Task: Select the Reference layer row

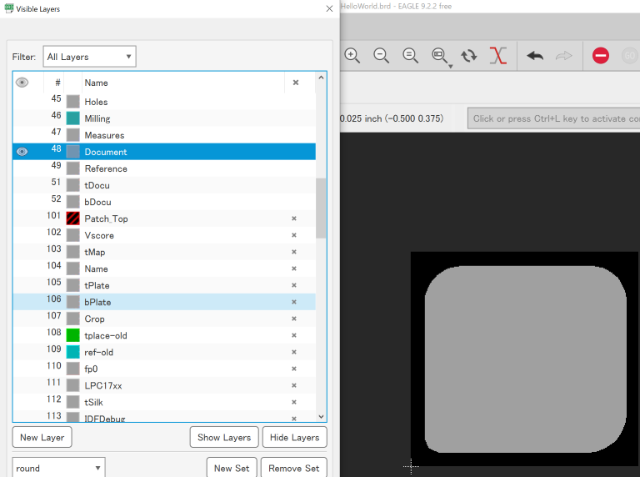Action: click(164, 169)
